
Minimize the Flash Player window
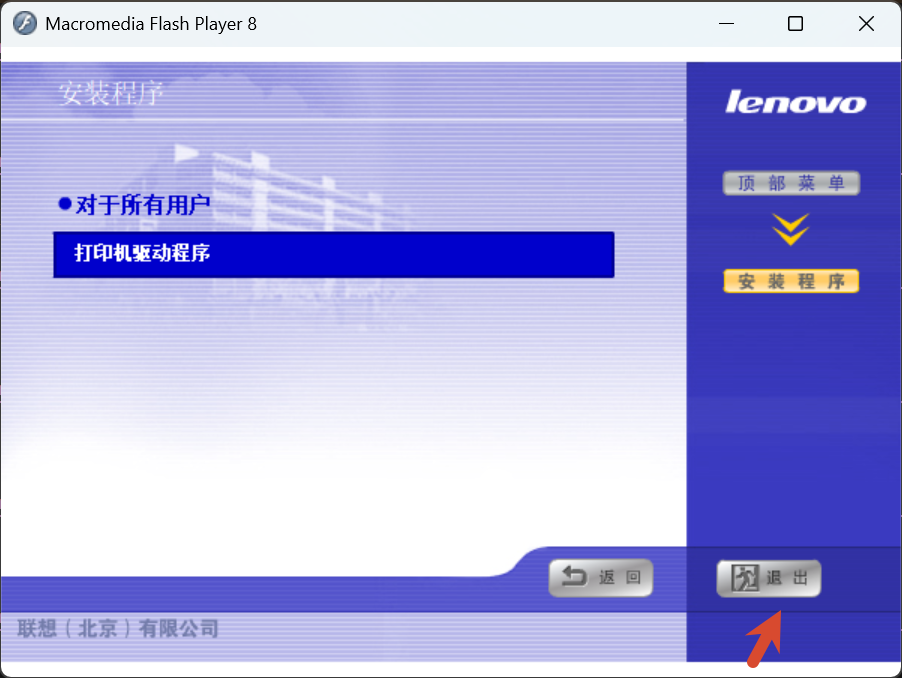pyautogui.click(x=727, y=24)
